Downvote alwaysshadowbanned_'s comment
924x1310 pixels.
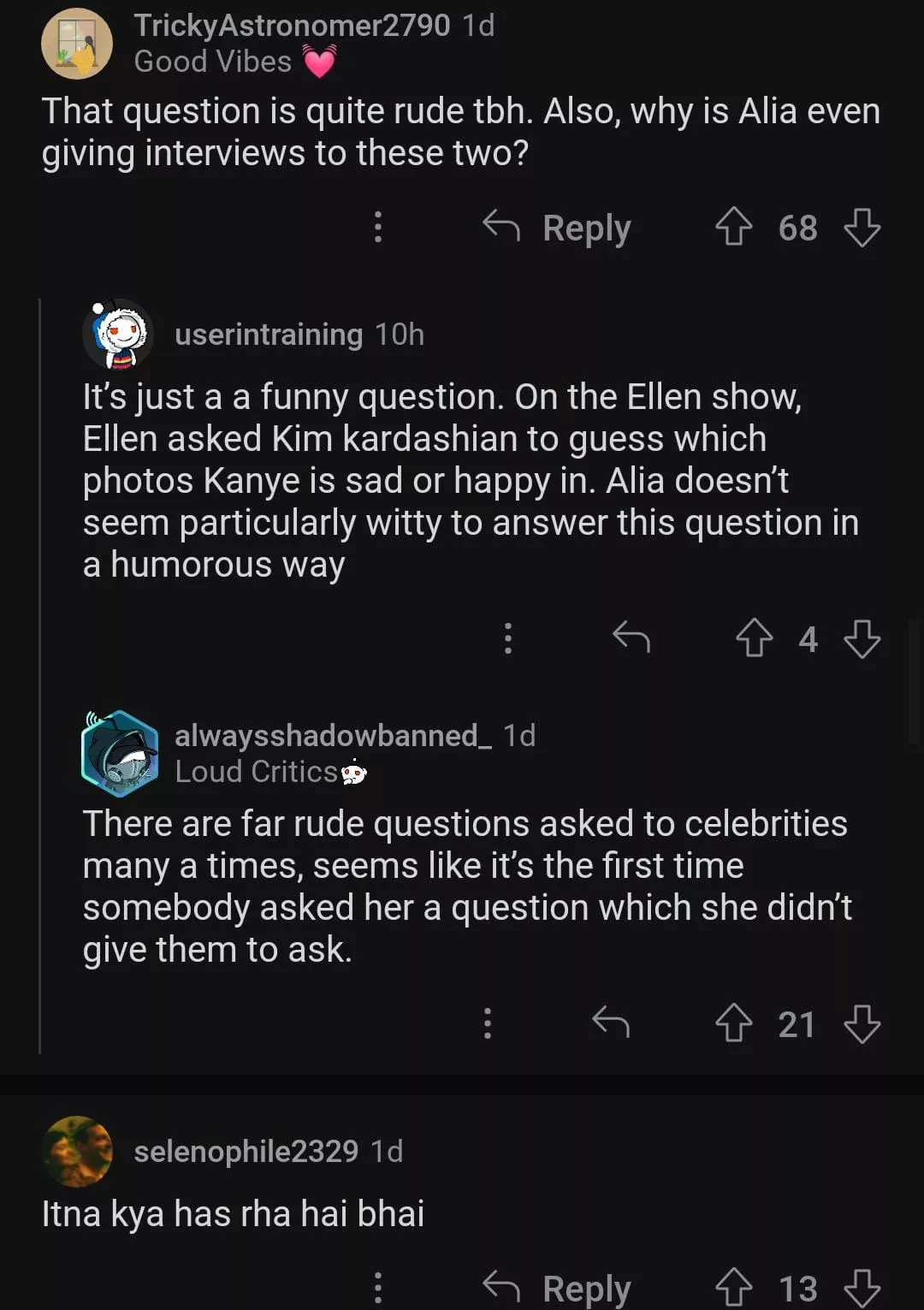pos(862,1023)
